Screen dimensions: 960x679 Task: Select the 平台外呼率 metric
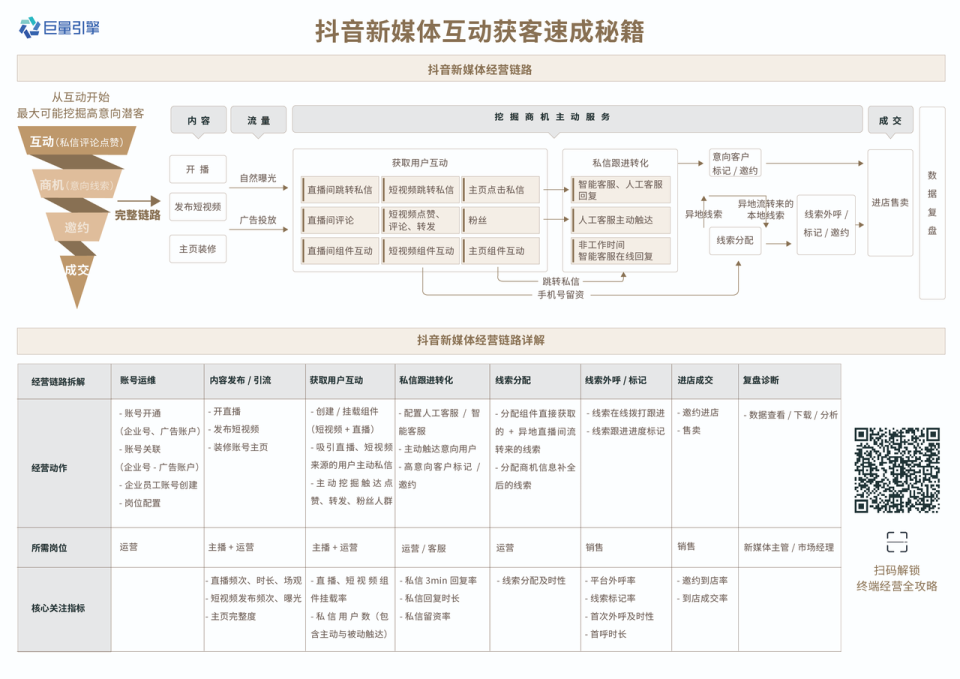(x=610, y=580)
